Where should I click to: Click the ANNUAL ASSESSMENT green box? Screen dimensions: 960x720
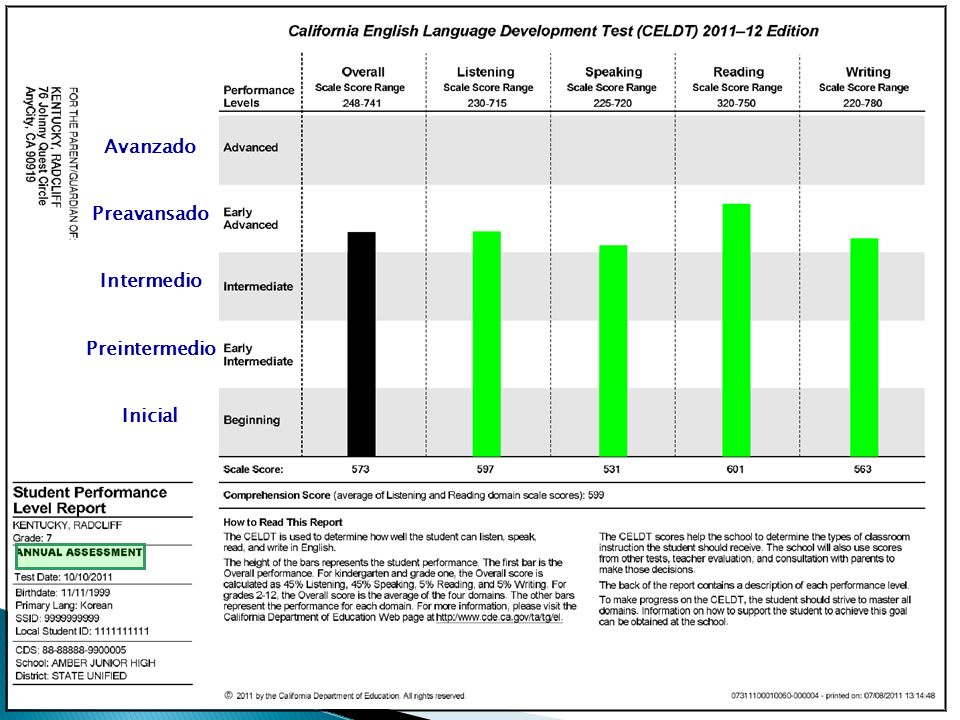click(80, 556)
